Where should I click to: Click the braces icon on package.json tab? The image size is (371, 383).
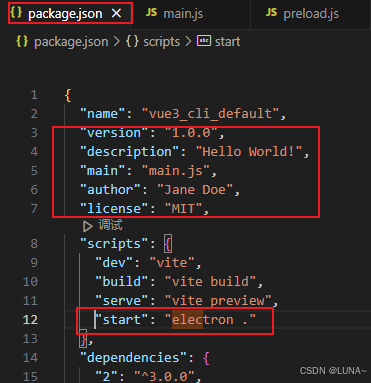(x=16, y=12)
